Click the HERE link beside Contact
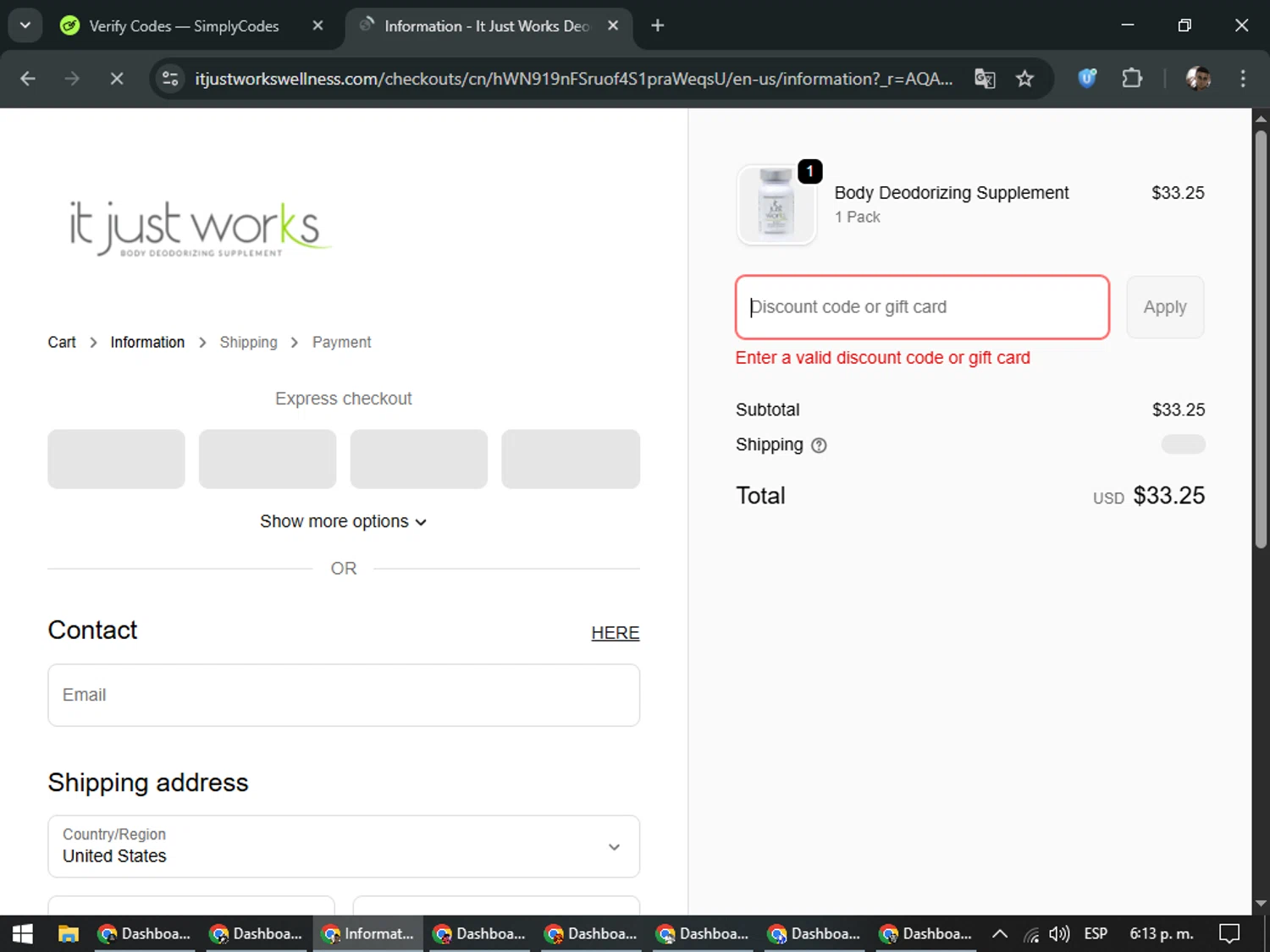This screenshot has width=1270, height=952. coord(616,632)
